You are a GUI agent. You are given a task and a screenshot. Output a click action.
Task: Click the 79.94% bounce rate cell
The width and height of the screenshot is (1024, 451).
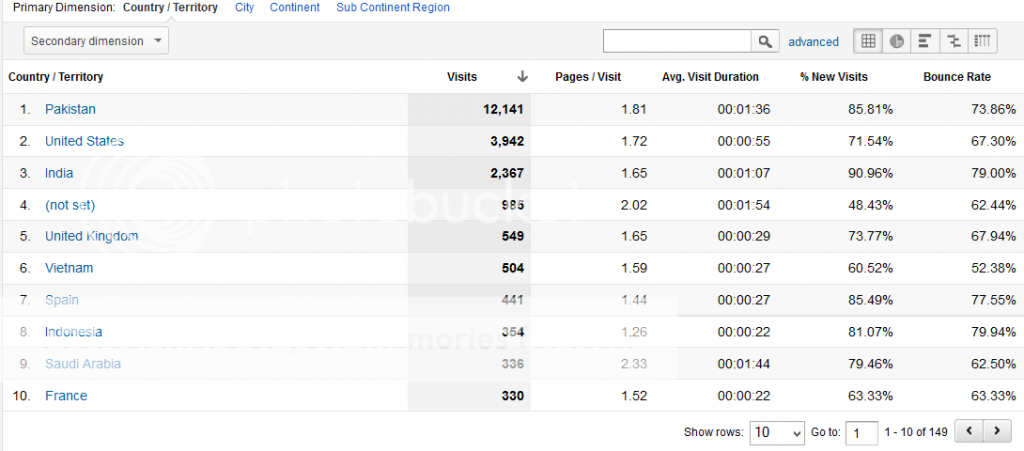click(x=993, y=332)
